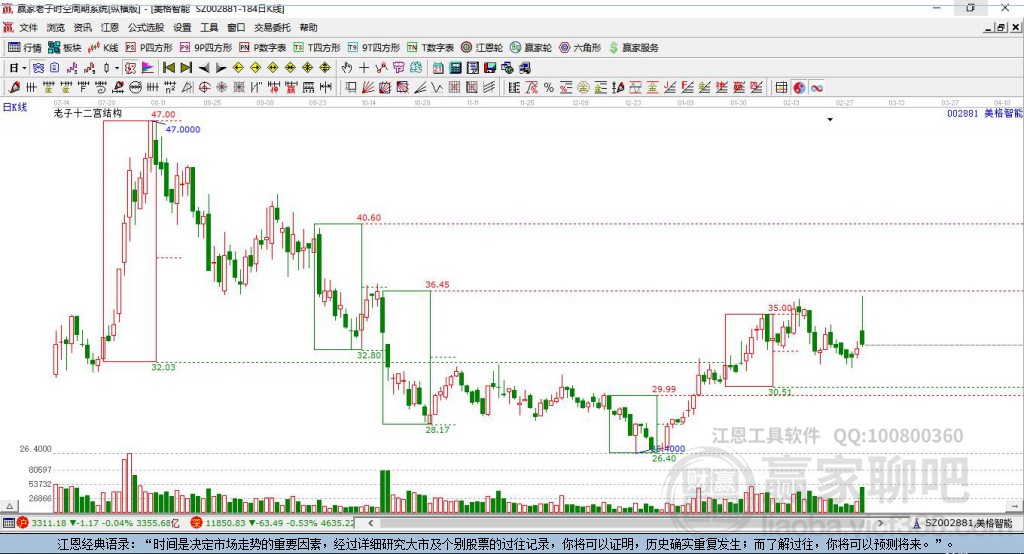The width and height of the screenshot is (1024, 554).
Task: Open the 六角形 tool
Action: tap(580, 48)
